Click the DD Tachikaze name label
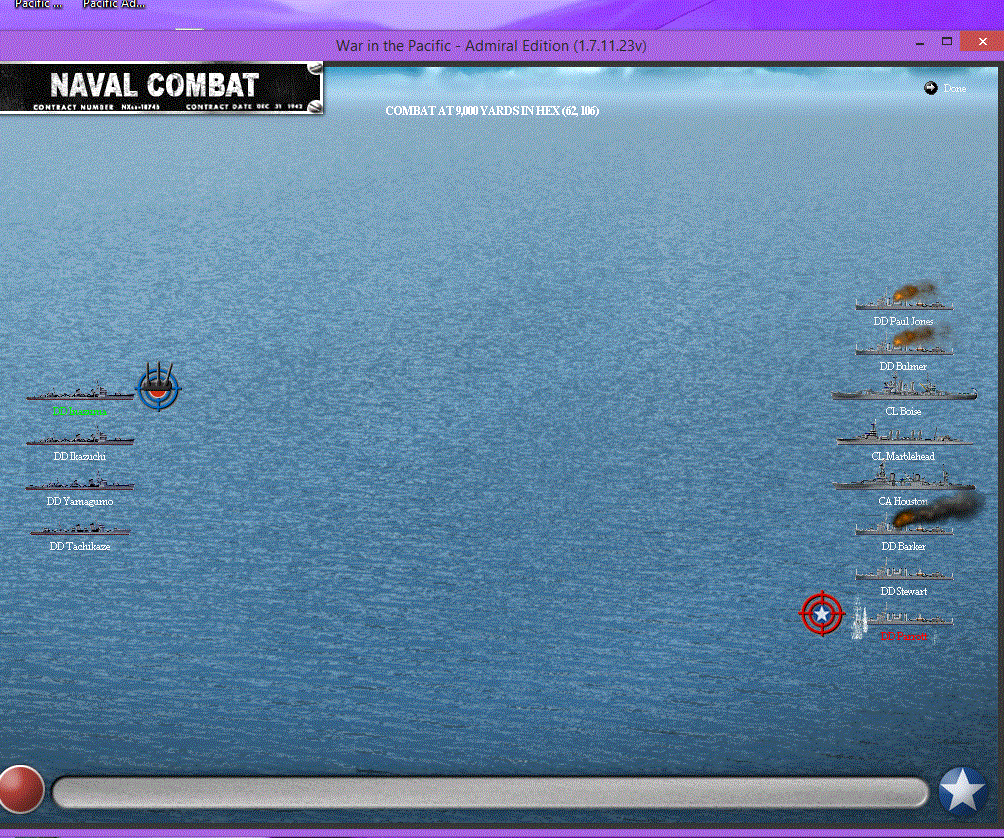Screen dimensions: 1004x838 80,546
